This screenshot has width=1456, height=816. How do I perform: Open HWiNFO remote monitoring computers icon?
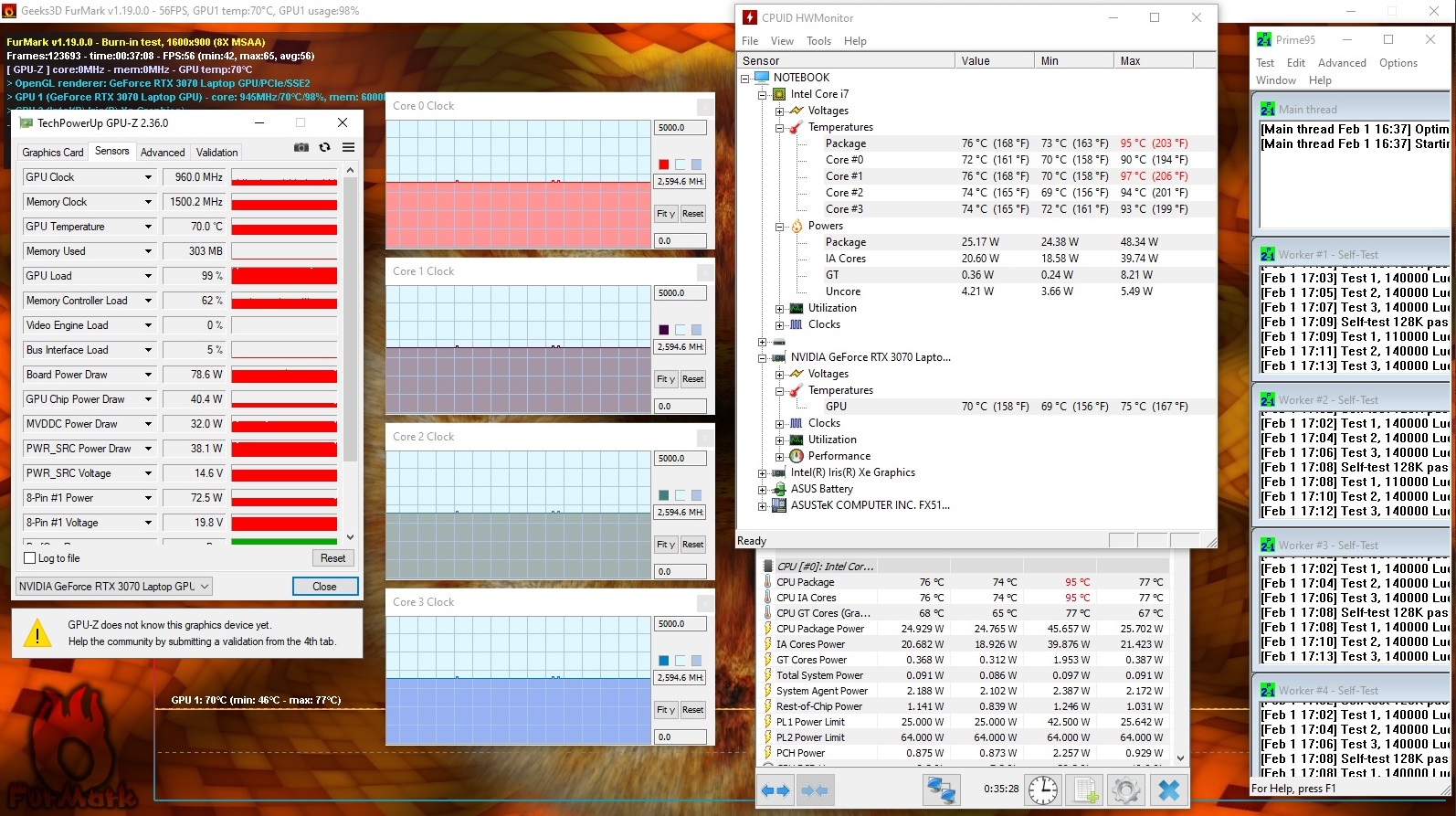[940, 790]
